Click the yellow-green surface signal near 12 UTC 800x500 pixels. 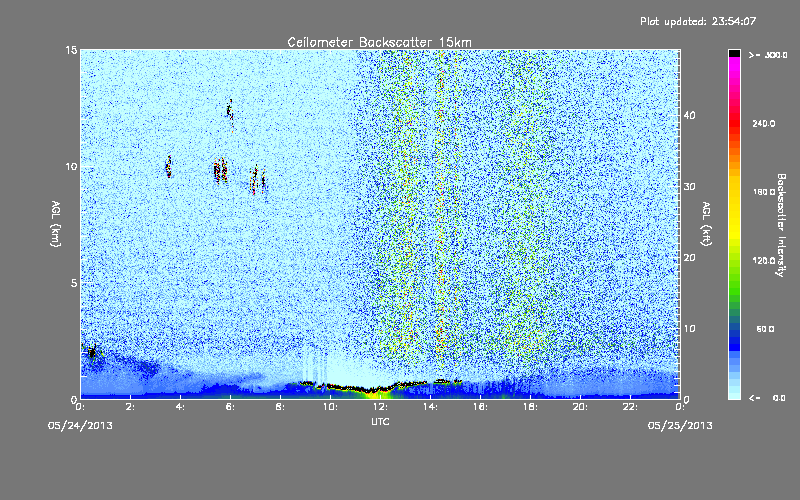tap(377, 394)
